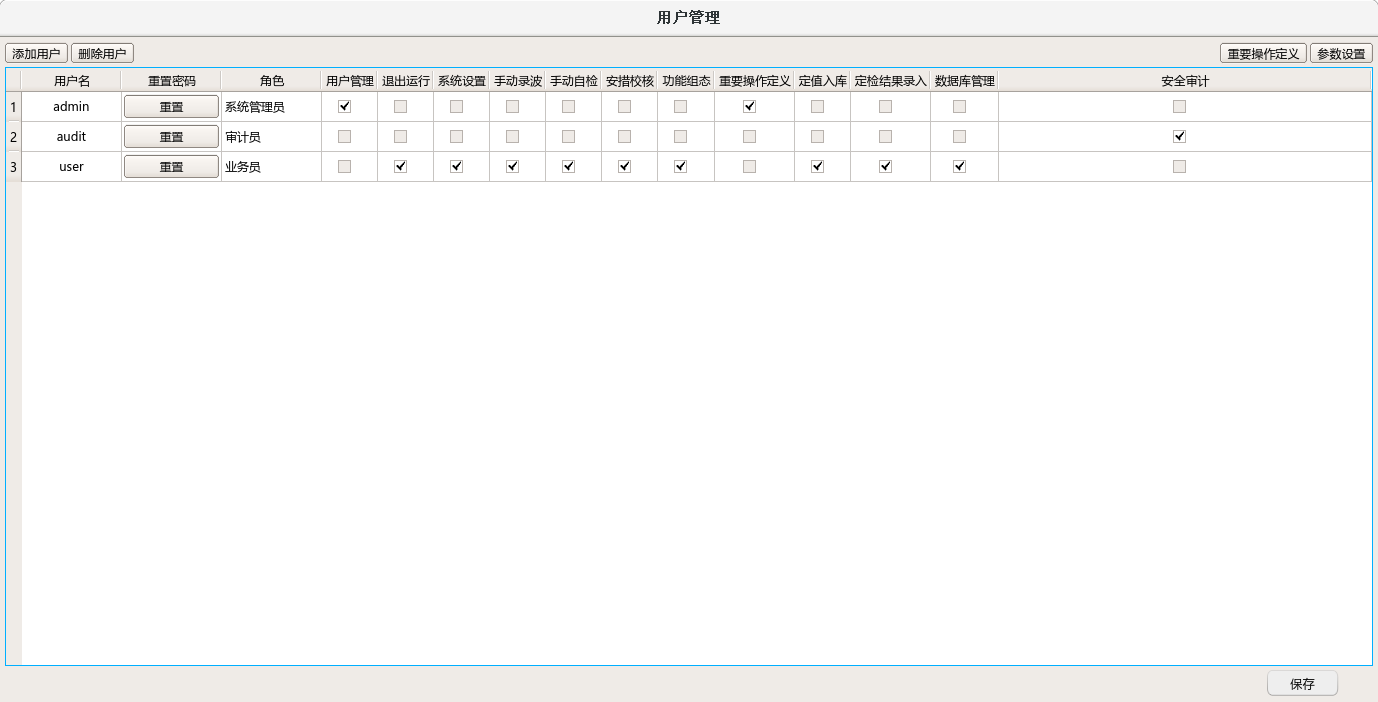Uncheck 定检结果录入 for user row

[886, 167]
